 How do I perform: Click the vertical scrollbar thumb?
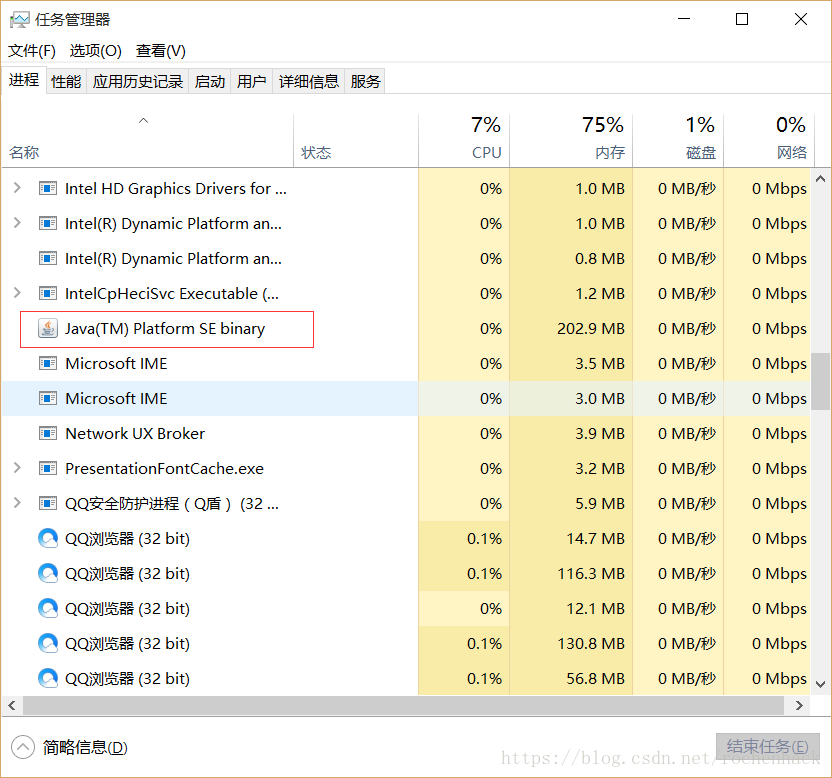pos(820,381)
